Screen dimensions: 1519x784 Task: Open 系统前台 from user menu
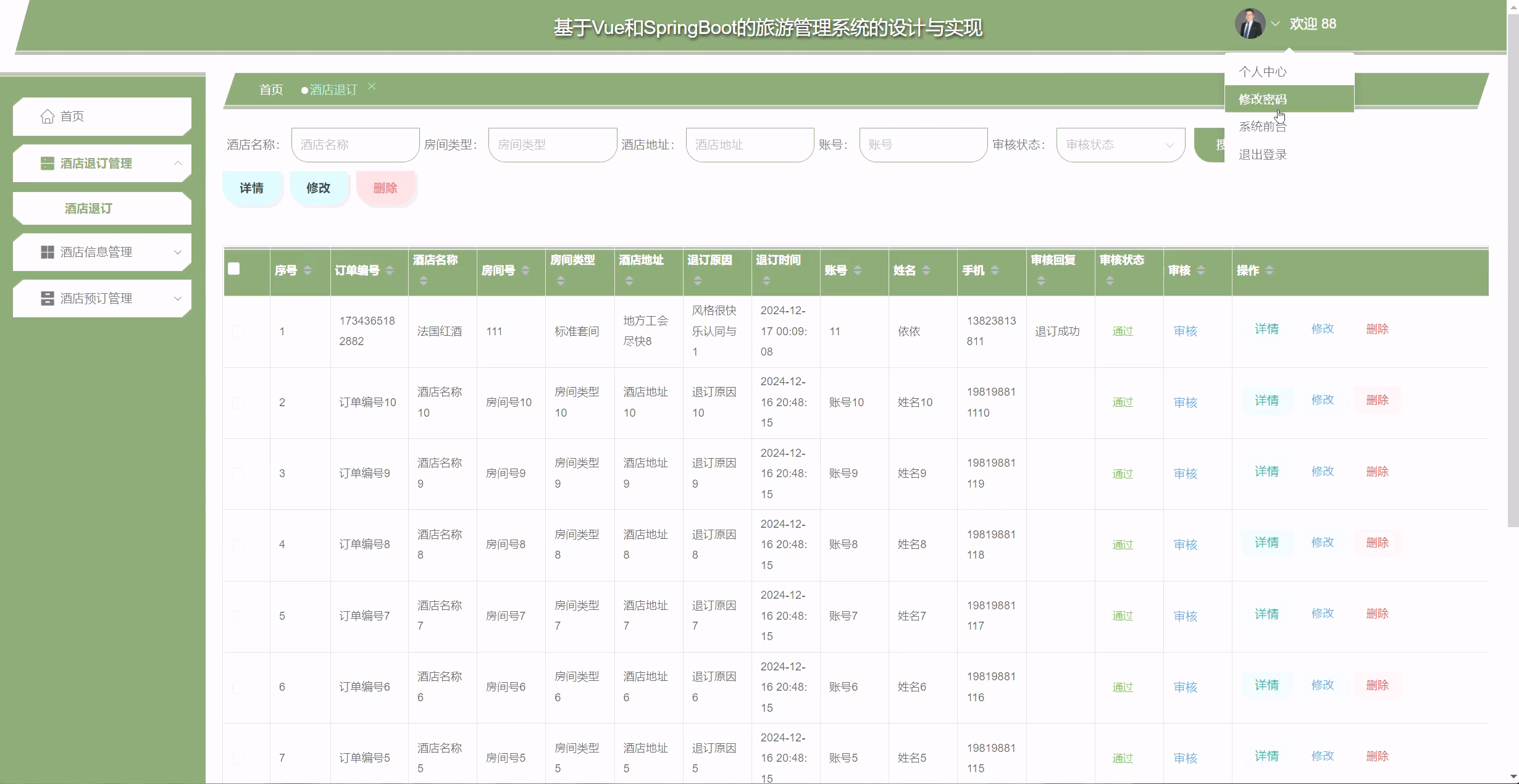coord(1289,127)
